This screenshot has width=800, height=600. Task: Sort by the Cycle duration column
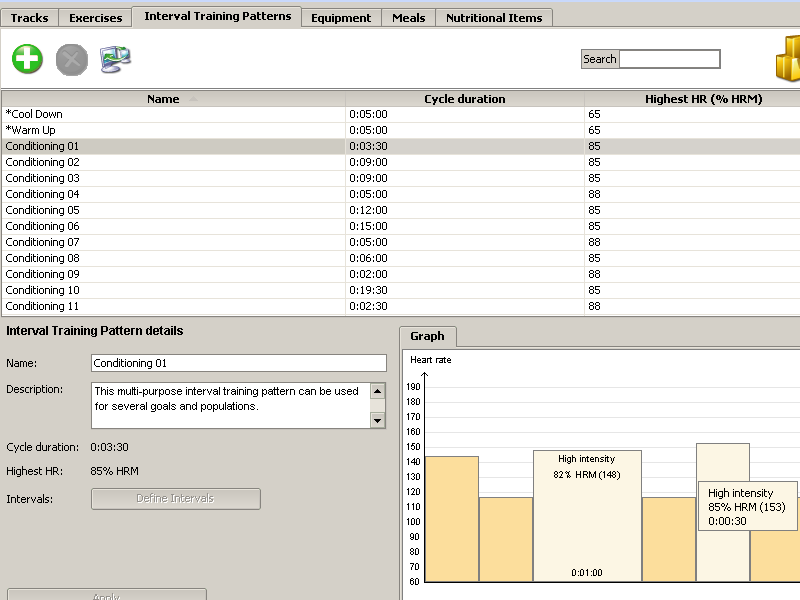point(464,99)
